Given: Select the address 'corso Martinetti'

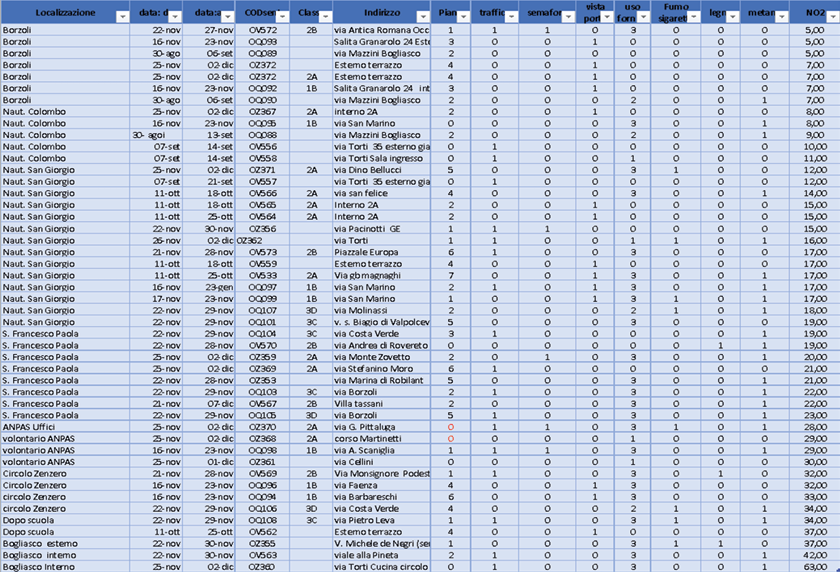Looking at the screenshot, I should tap(381, 439).
